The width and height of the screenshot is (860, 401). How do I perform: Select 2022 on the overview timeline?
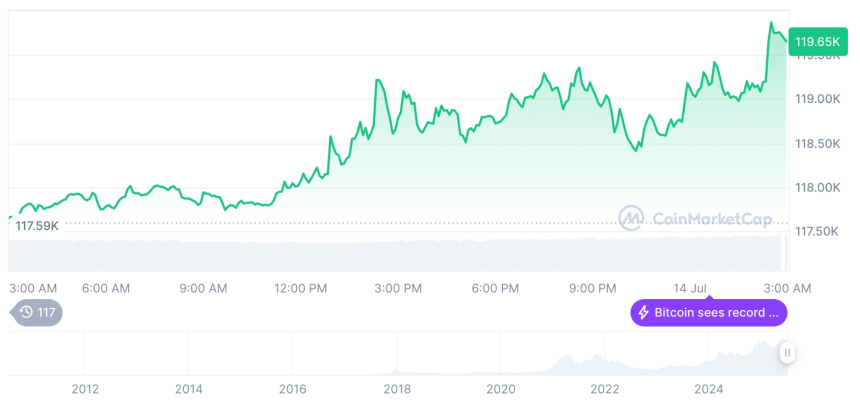[x=605, y=389]
